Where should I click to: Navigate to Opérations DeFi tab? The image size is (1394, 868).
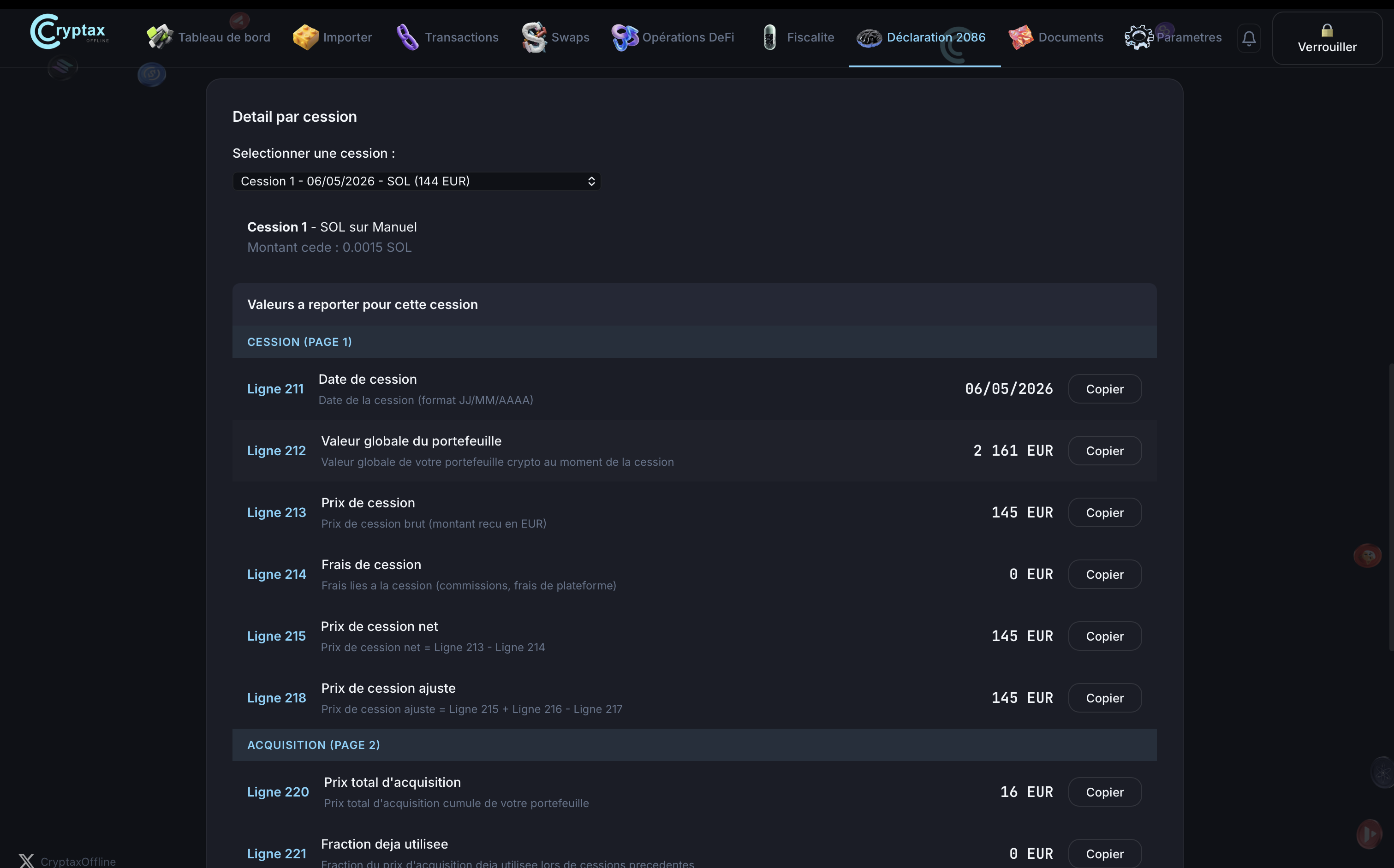pyautogui.click(x=673, y=37)
